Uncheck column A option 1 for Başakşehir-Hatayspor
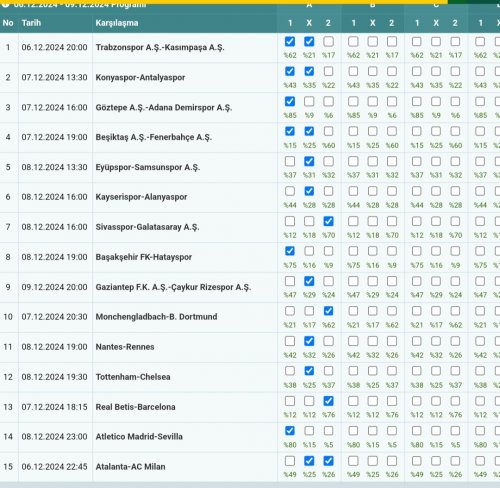Viewport: 500px width, 488px height. click(x=290, y=251)
